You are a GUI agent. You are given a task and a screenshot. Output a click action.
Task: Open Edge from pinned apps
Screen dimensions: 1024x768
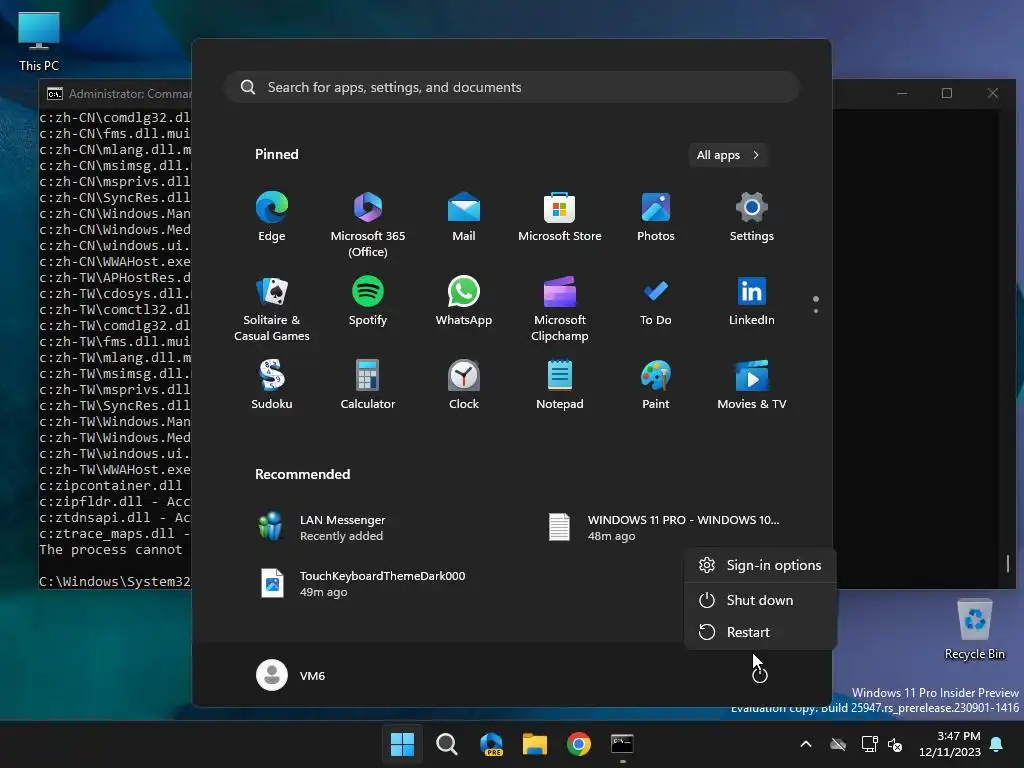pos(272,217)
